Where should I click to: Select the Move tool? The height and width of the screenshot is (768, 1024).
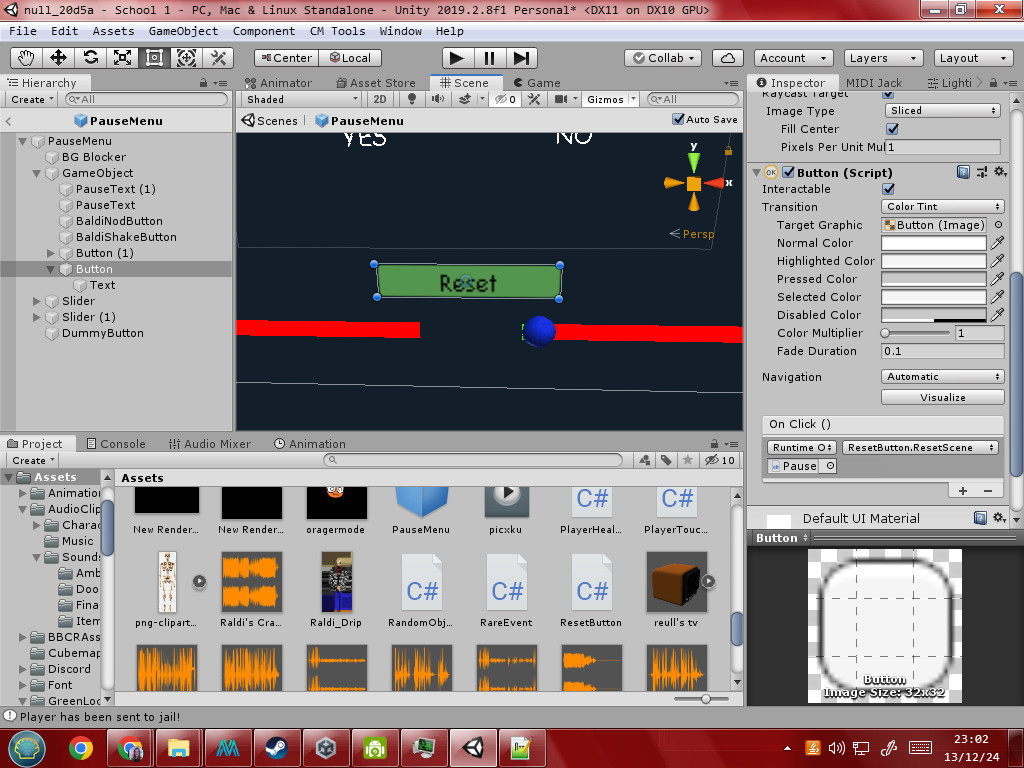click(58, 58)
